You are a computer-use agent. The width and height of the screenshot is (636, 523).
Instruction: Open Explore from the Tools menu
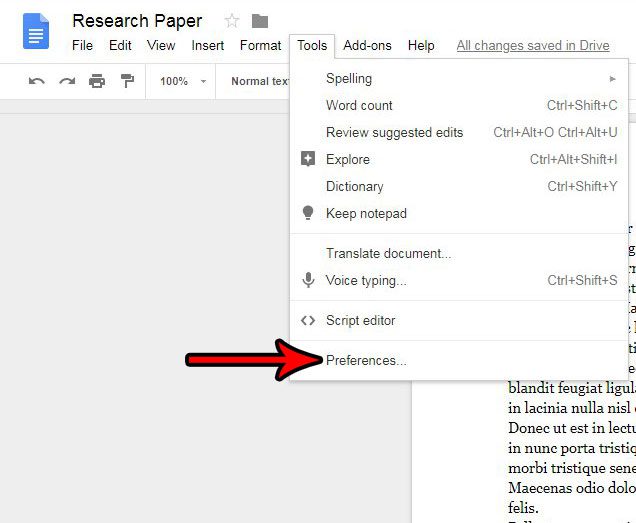348,159
